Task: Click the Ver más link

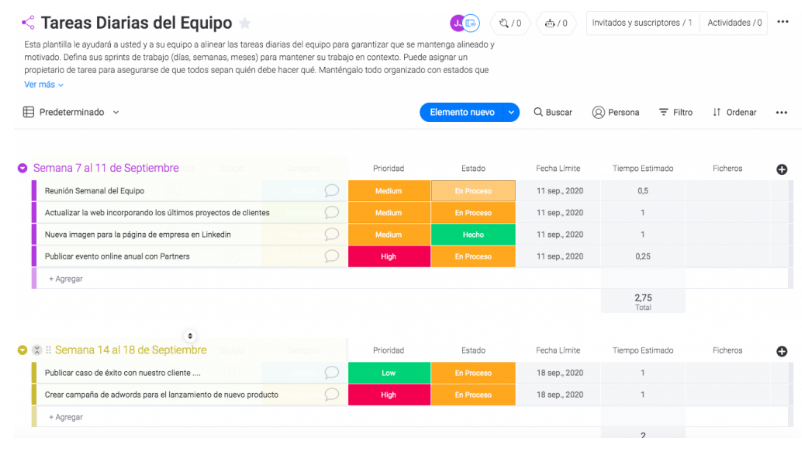Action: (x=43, y=85)
